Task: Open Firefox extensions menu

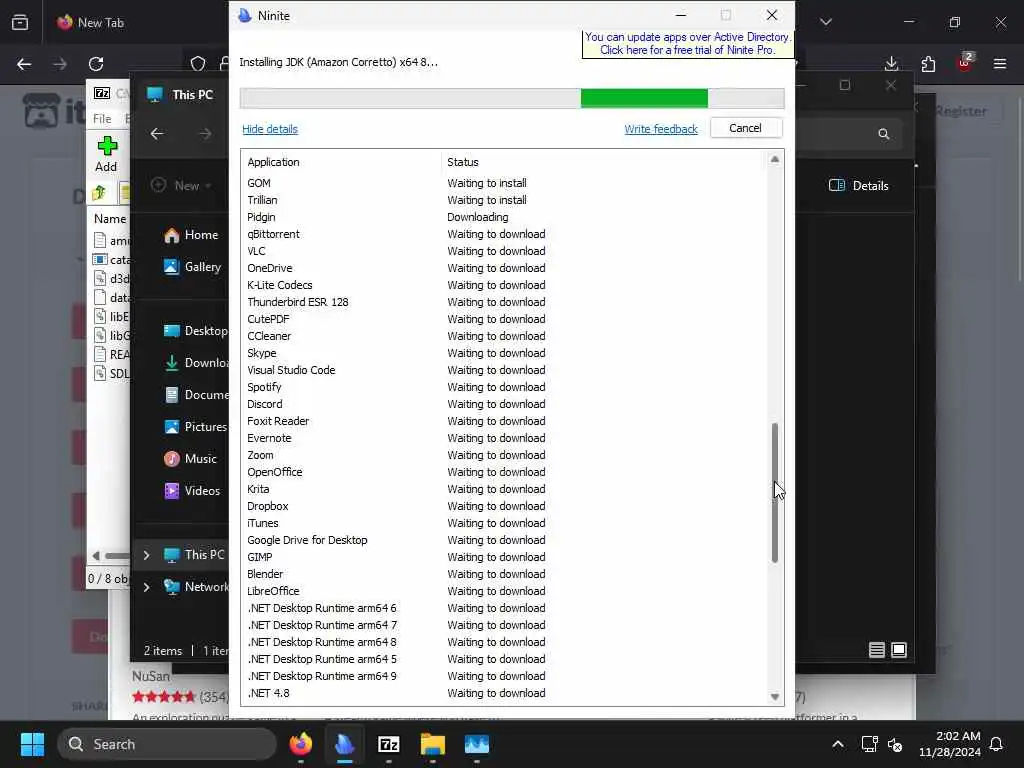Action: [928, 64]
